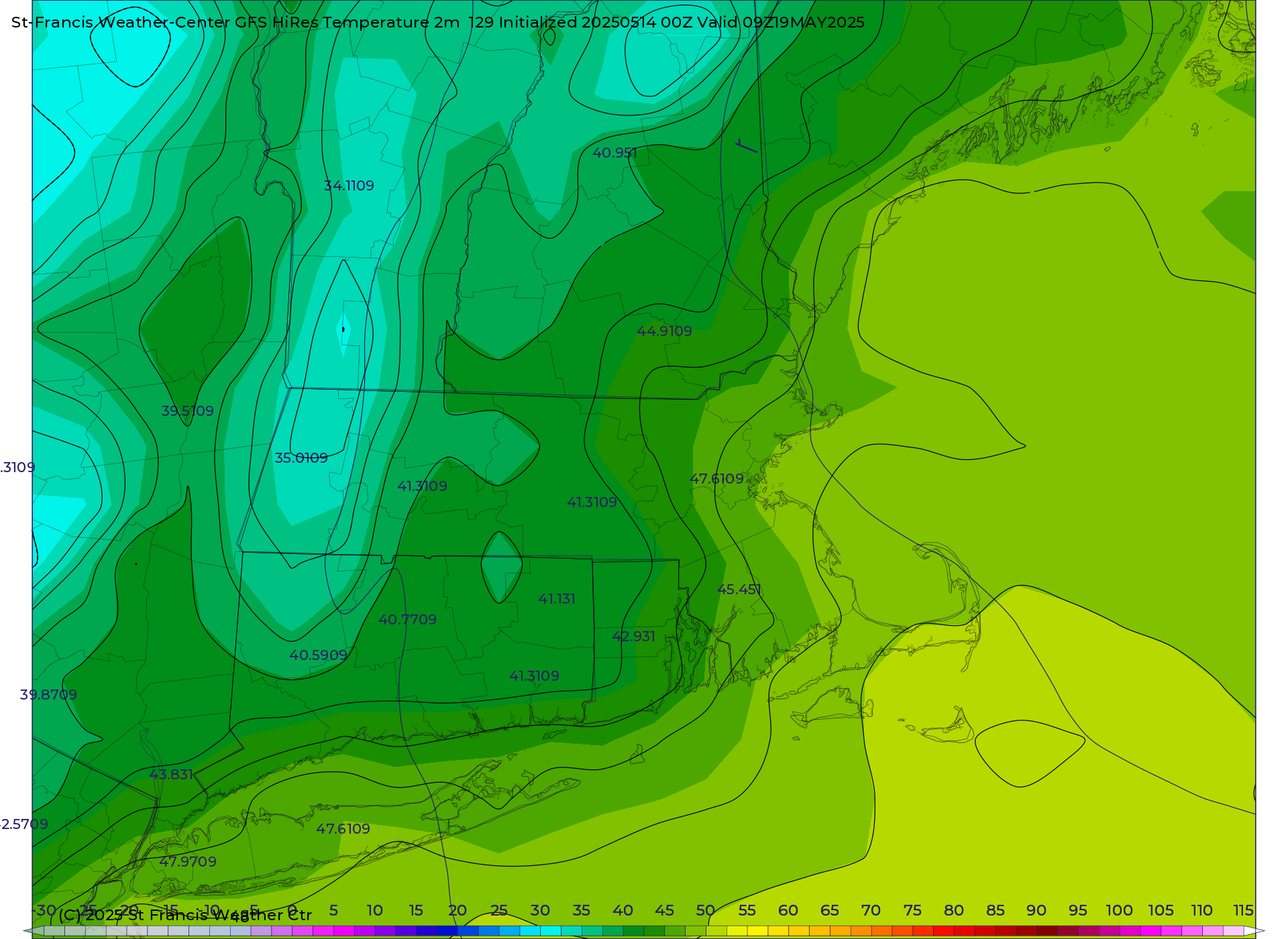Click the colorbar label 60
The height and width of the screenshot is (939, 1288).
pyautogui.click(x=788, y=911)
